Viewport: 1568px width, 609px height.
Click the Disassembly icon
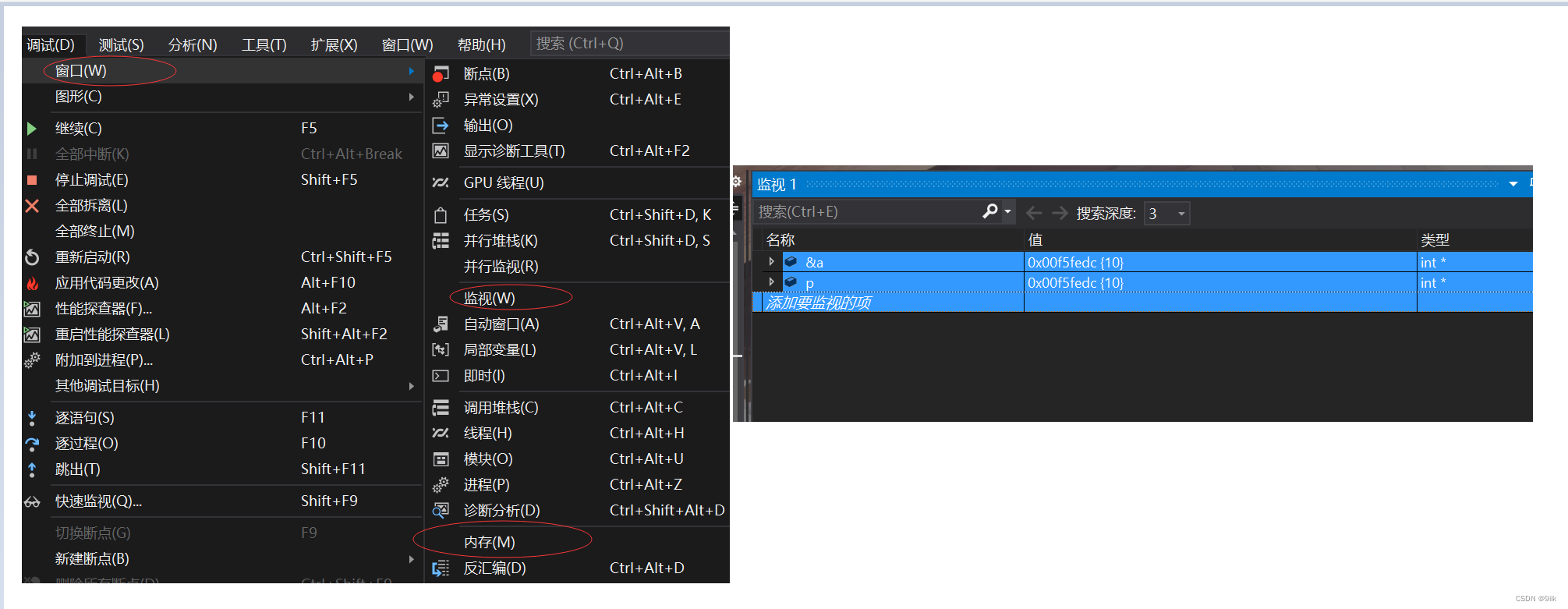coord(441,568)
